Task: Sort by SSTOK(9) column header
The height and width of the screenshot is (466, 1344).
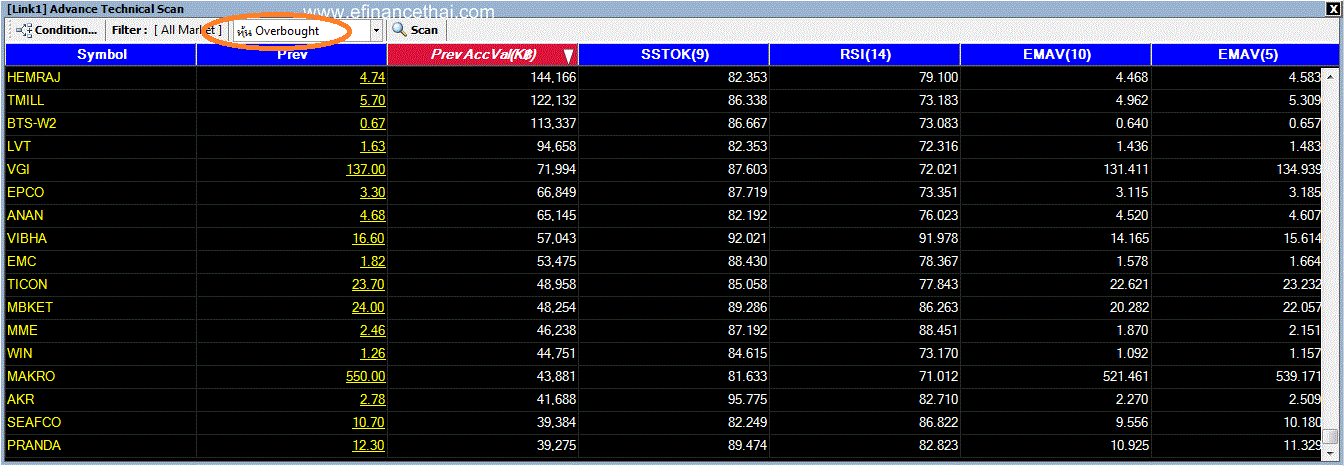Action: [674, 55]
